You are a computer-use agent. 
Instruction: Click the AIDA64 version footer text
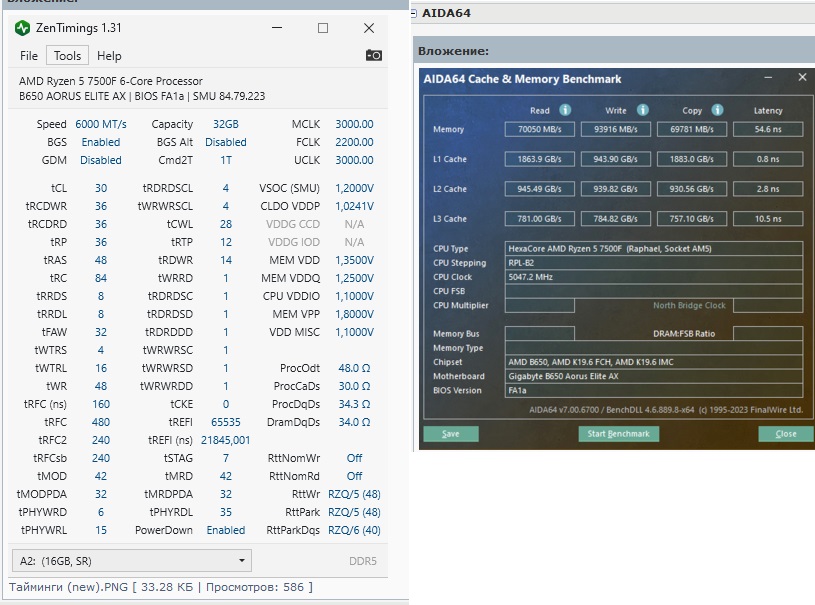click(x=666, y=410)
